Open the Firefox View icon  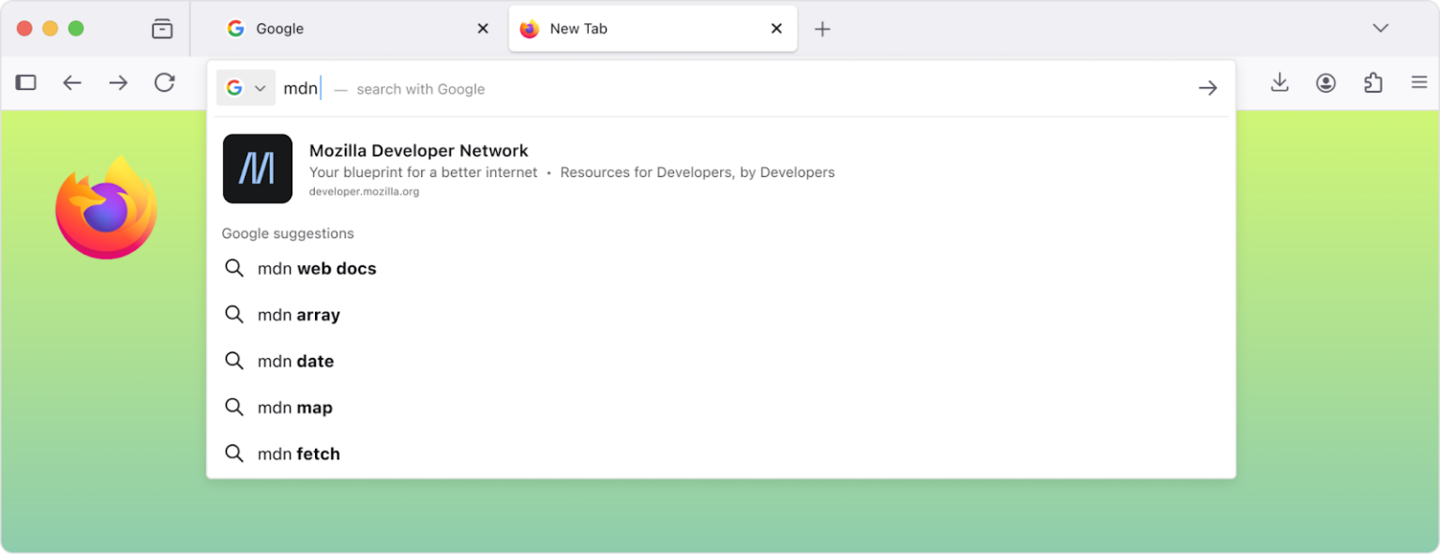[162, 29]
